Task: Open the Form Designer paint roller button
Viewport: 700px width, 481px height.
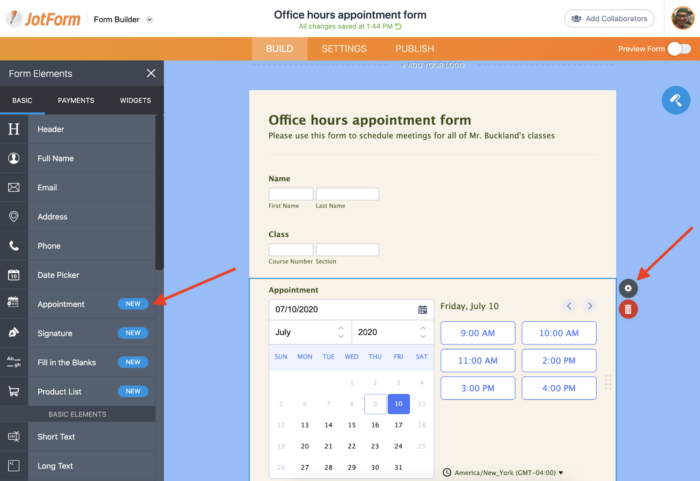Action: (675, 100)
